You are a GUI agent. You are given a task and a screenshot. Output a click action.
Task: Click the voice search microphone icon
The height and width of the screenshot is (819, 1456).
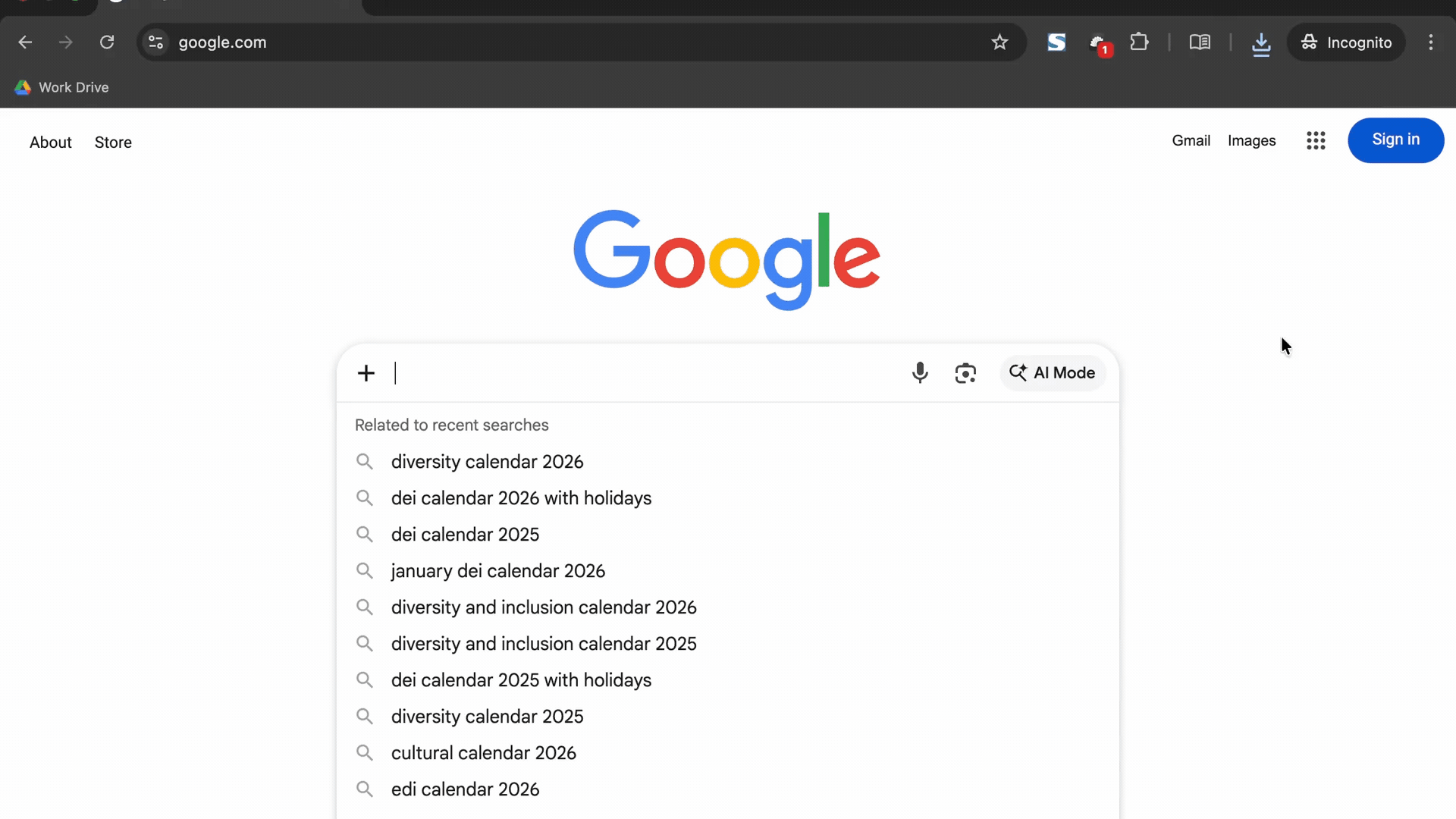(920, 372)
